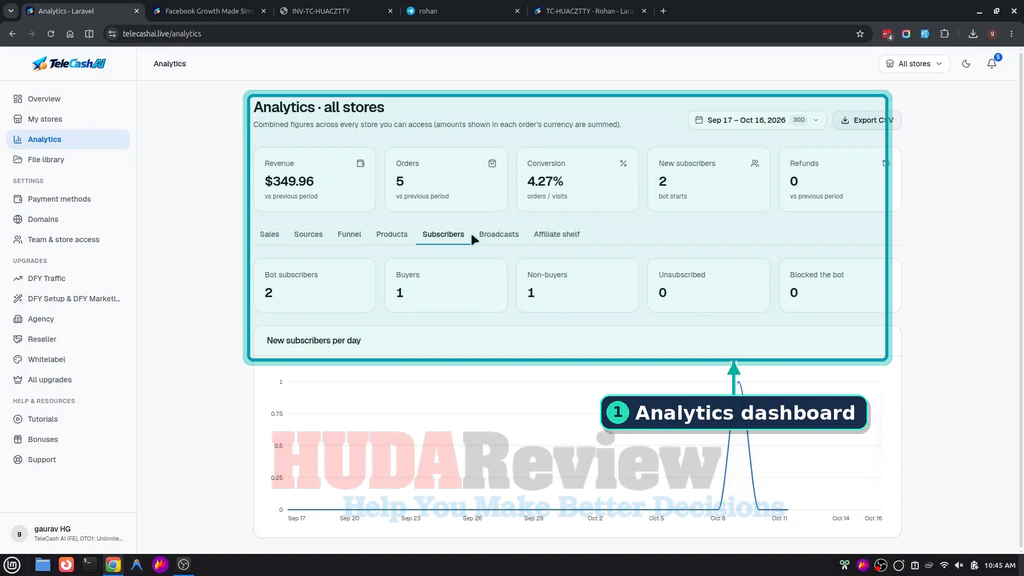The height and width of the screenshot is (576, 1024).
Task: Click the telecashai.live/analytics address bar
Action: (483, 34)
